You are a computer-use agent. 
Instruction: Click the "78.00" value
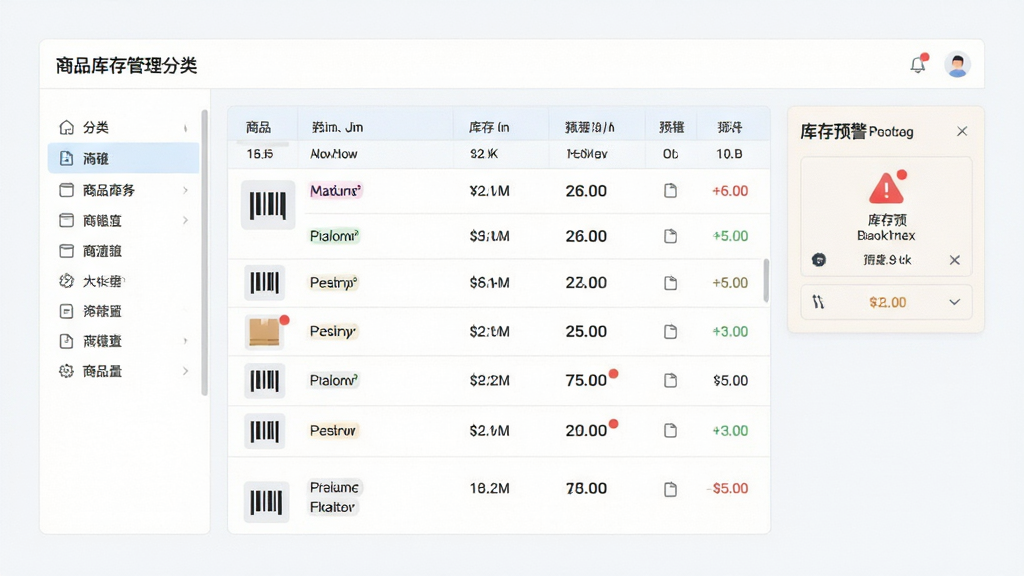[586, 488]
